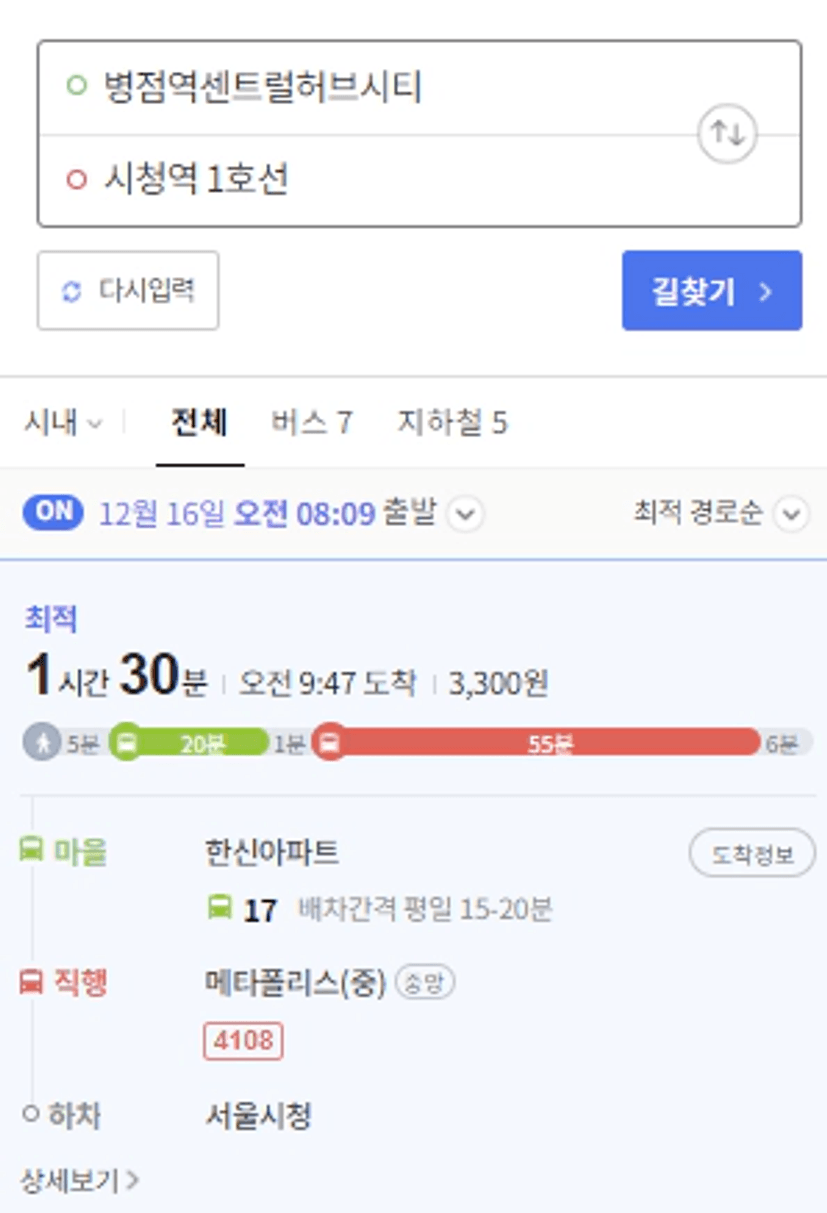Toggle the ON departure time switch
827x1213 pixels.
point(54,512)
